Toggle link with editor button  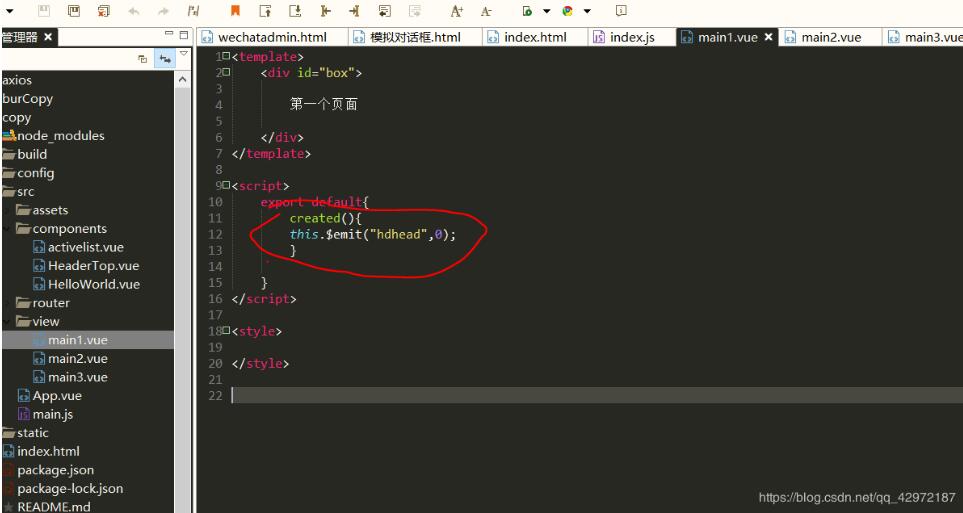(x=165, y=59)
